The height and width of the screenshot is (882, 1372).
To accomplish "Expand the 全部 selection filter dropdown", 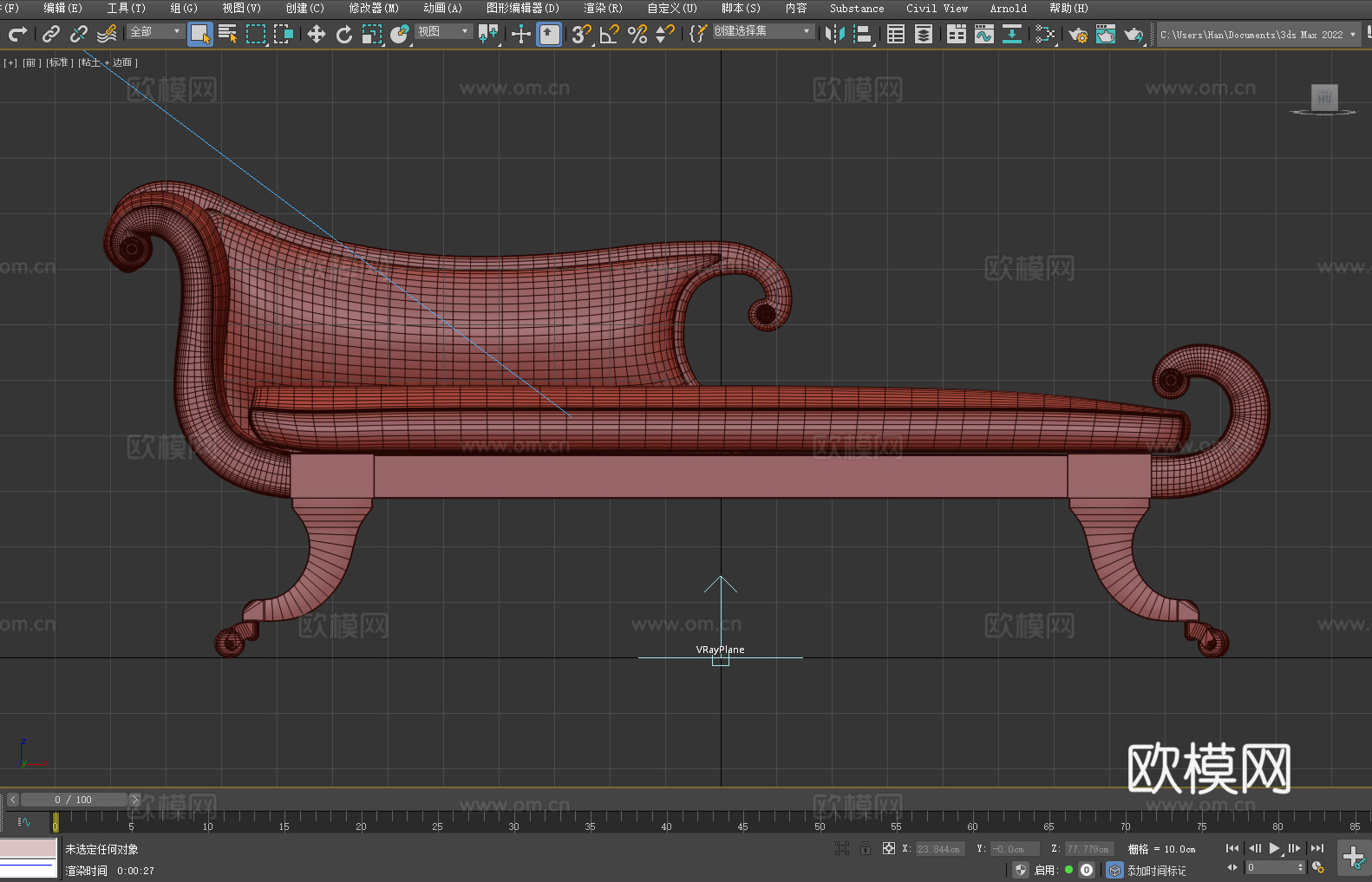I will 156,31.
